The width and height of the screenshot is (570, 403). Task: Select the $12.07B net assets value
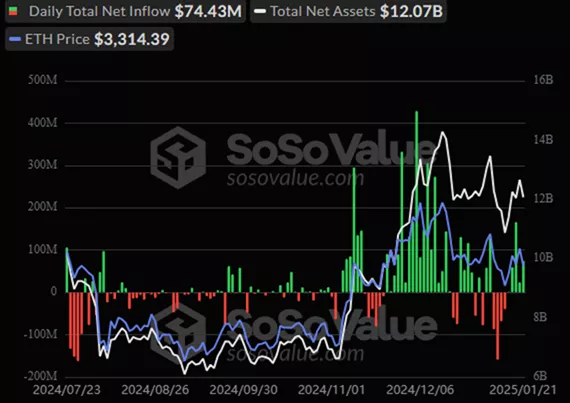click(411, 11)
